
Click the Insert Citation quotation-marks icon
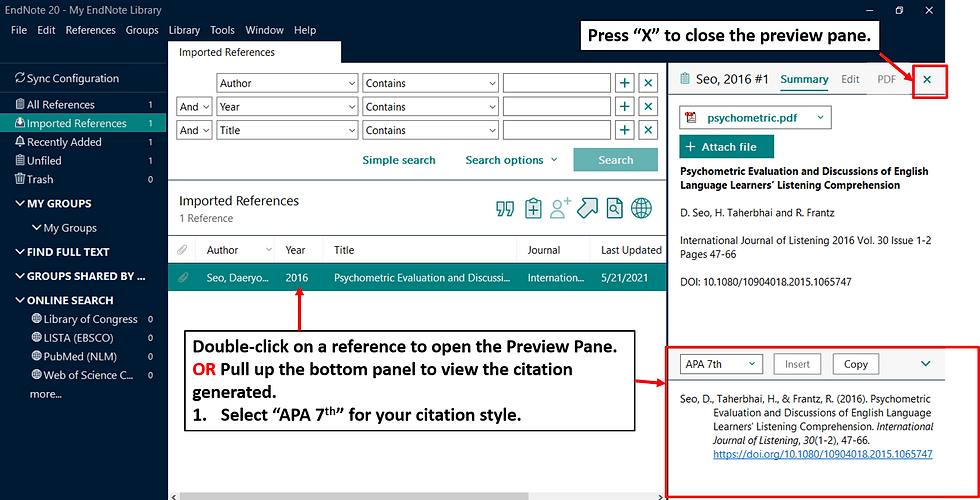click(505, 209)
